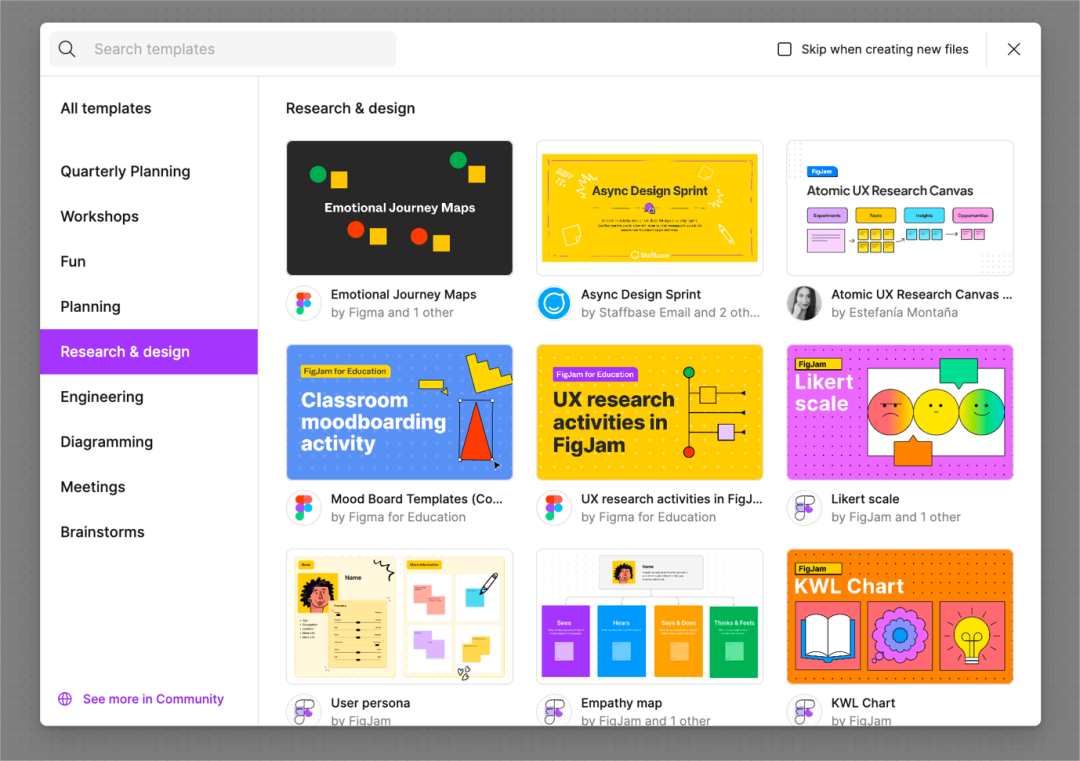Click Figma avatar beside Mood Board Templates

point(304,508)
